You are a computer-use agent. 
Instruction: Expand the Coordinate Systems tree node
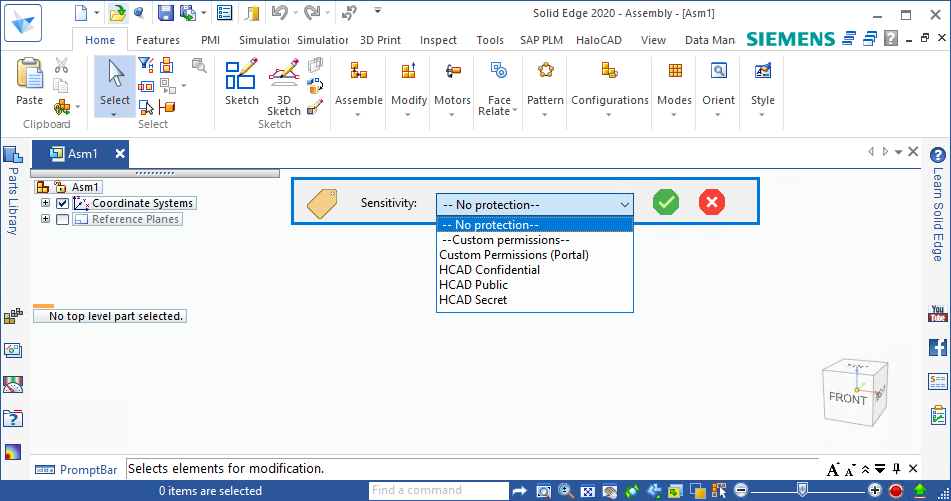click(x=45, y=204)
